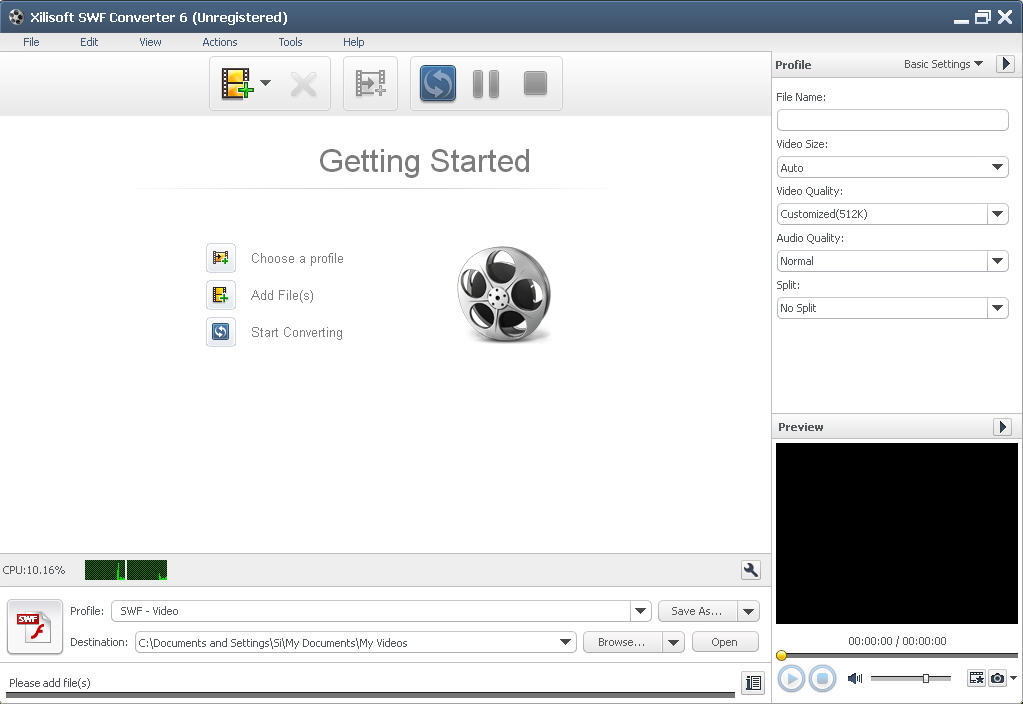Expand the Split dropdown

(997, 308)
